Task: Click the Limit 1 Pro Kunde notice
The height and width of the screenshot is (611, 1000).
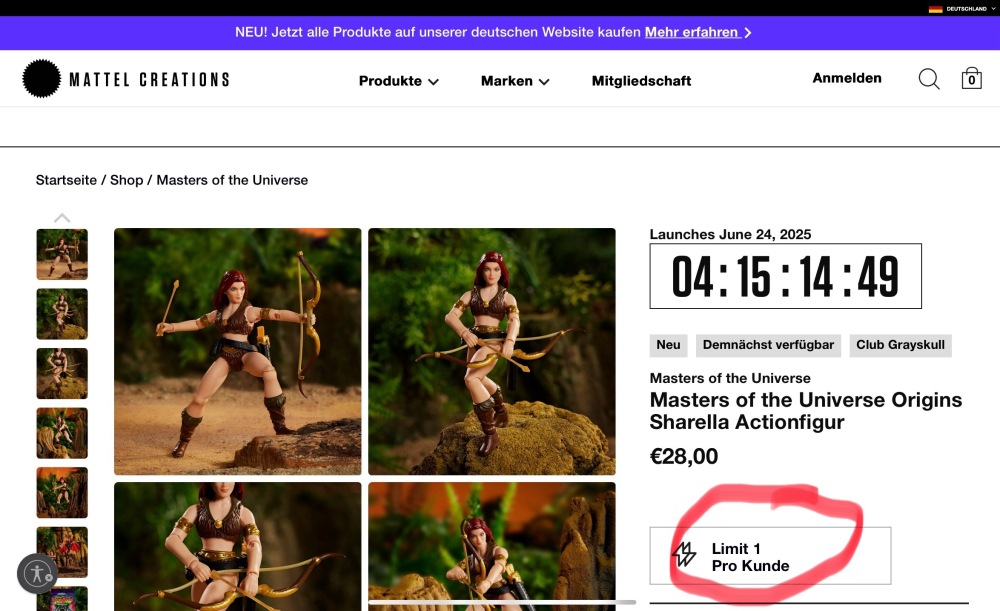Action: 770,556
